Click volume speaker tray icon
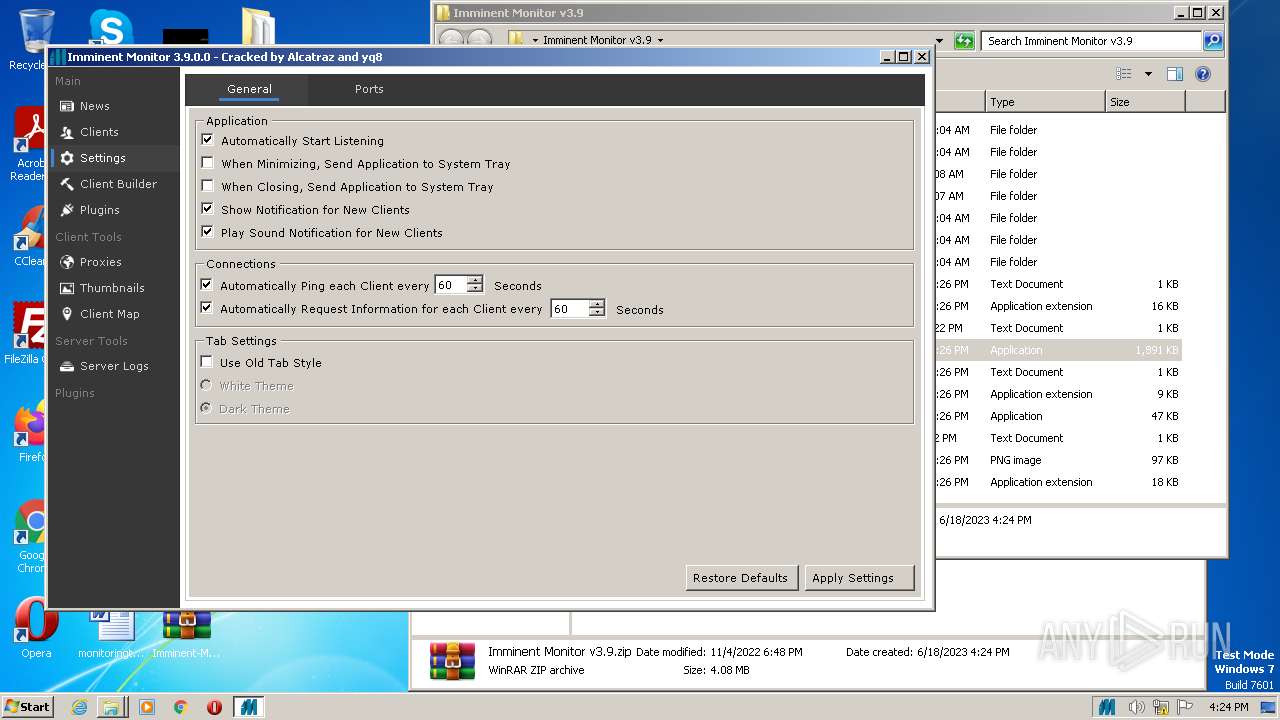Viewport: 1280px width, 720px height. tap(1136, 707)
